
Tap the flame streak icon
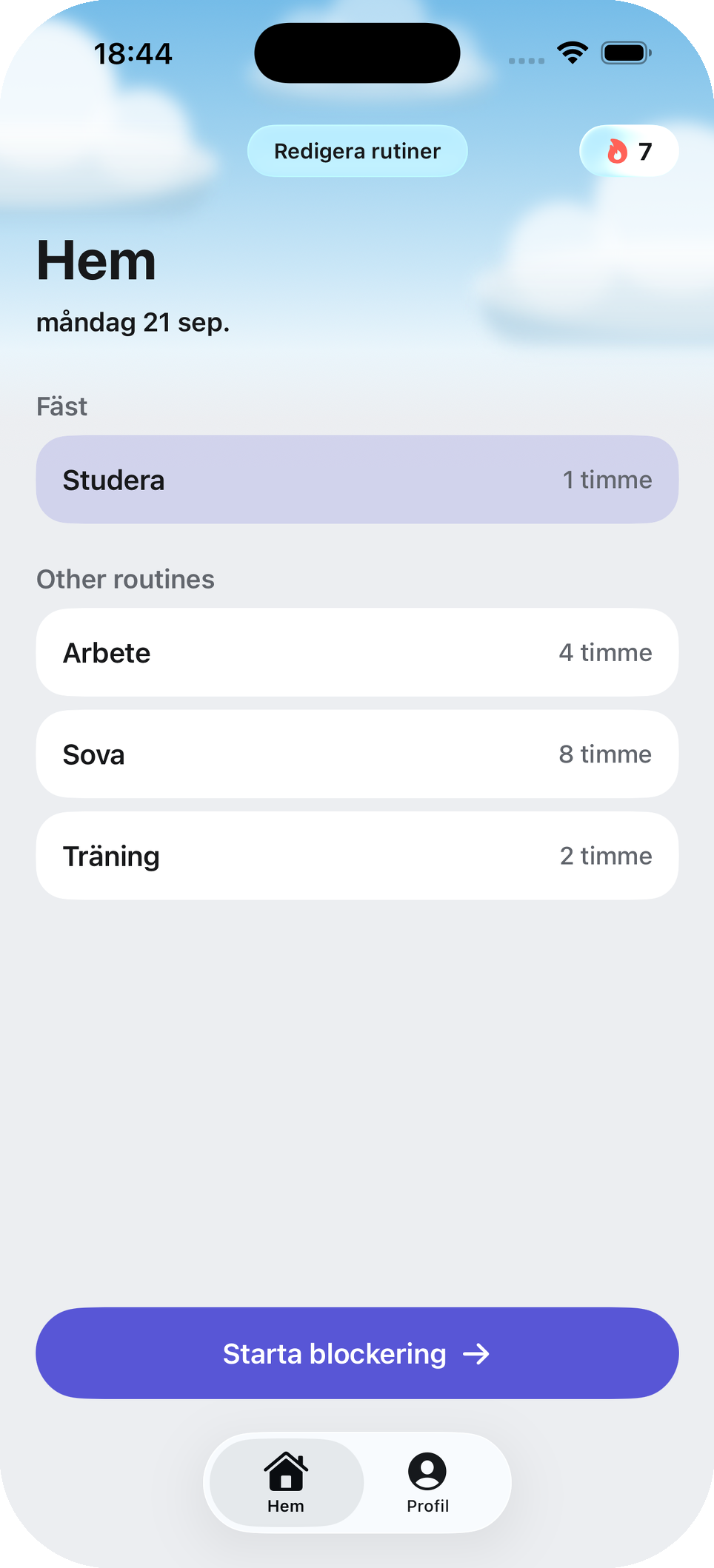coord(617,151)
